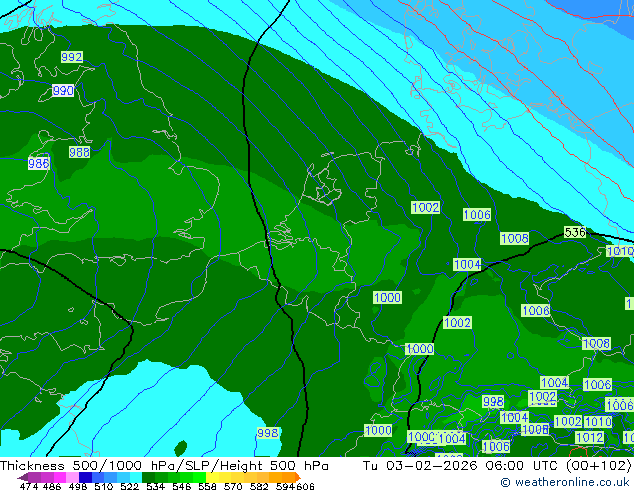Select the dark green legend swatch above 534
This screenshot has width=634, height=490.
(x=148, y=477)
